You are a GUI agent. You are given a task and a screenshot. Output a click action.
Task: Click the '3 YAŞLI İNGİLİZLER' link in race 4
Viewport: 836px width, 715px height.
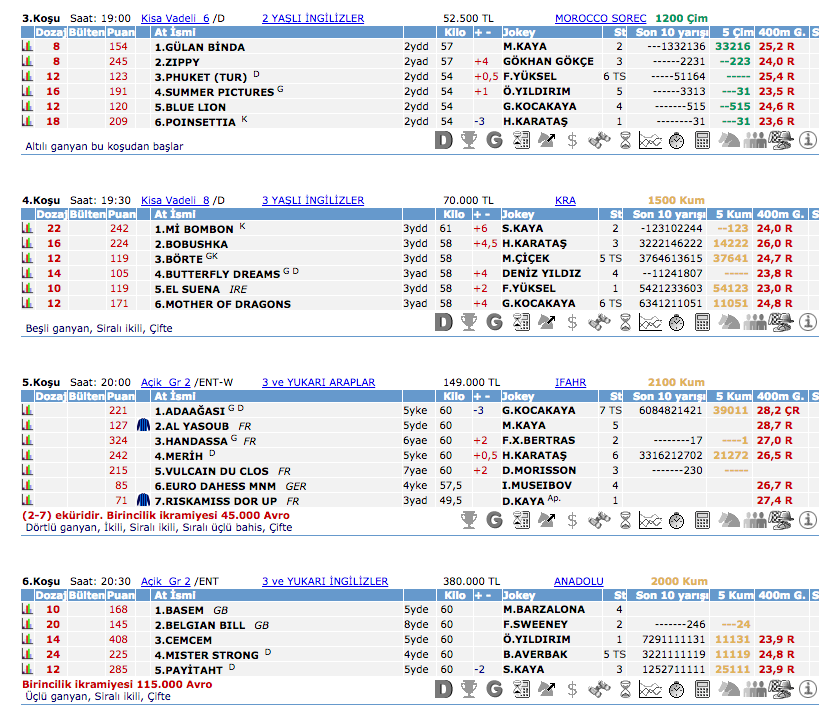tap(312, 200)
